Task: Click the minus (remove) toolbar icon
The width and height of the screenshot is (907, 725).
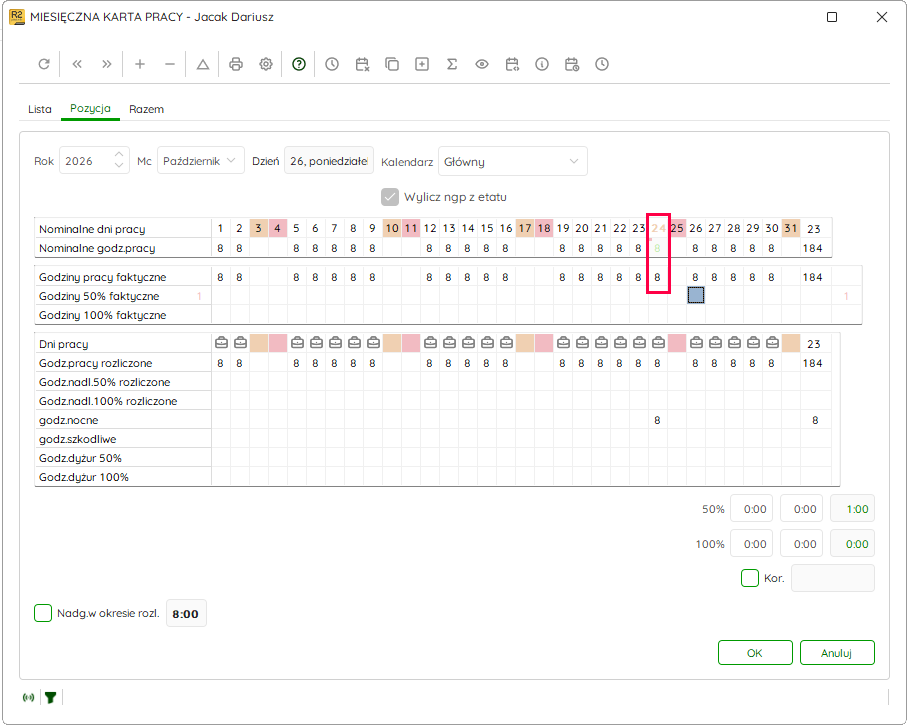Action: [169, 64]
